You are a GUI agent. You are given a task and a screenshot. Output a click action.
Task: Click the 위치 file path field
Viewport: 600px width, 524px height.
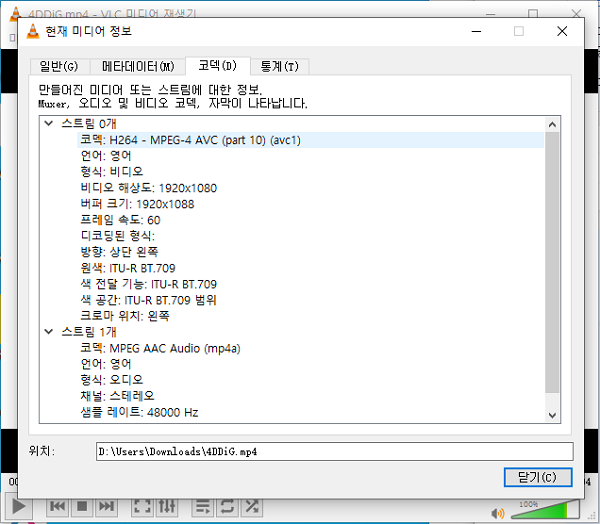click(x=334, y=451)
